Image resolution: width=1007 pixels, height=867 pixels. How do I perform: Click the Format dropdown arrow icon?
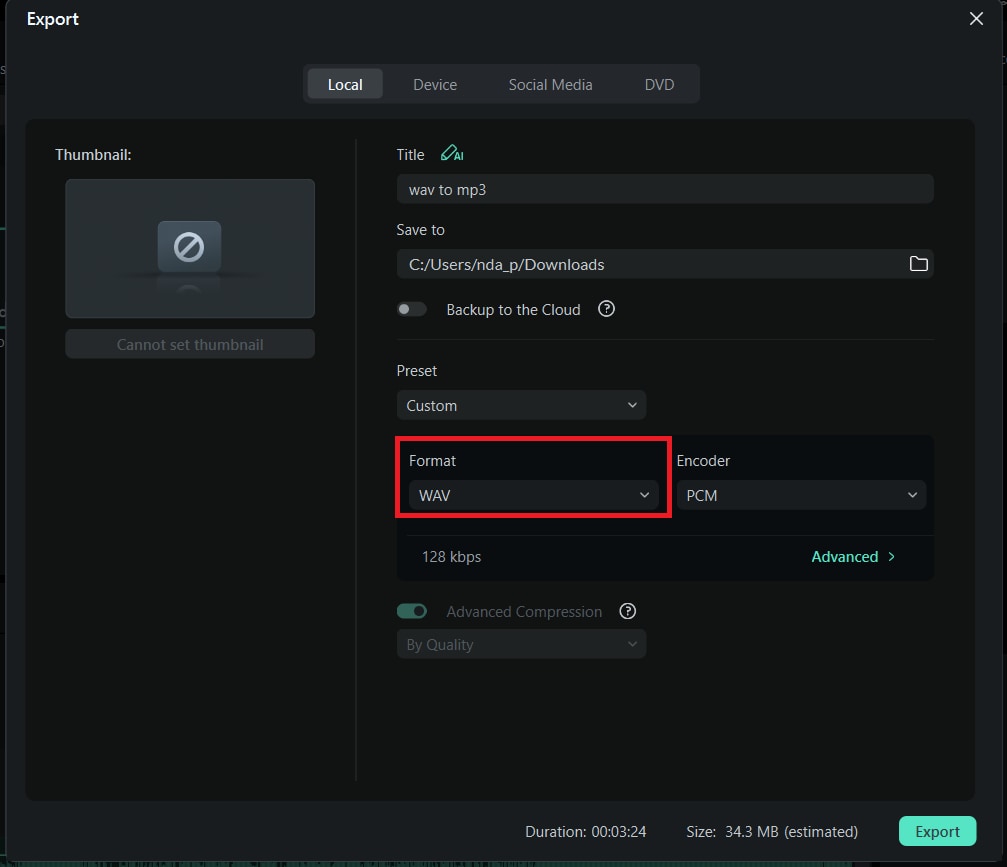pos(644,494)
